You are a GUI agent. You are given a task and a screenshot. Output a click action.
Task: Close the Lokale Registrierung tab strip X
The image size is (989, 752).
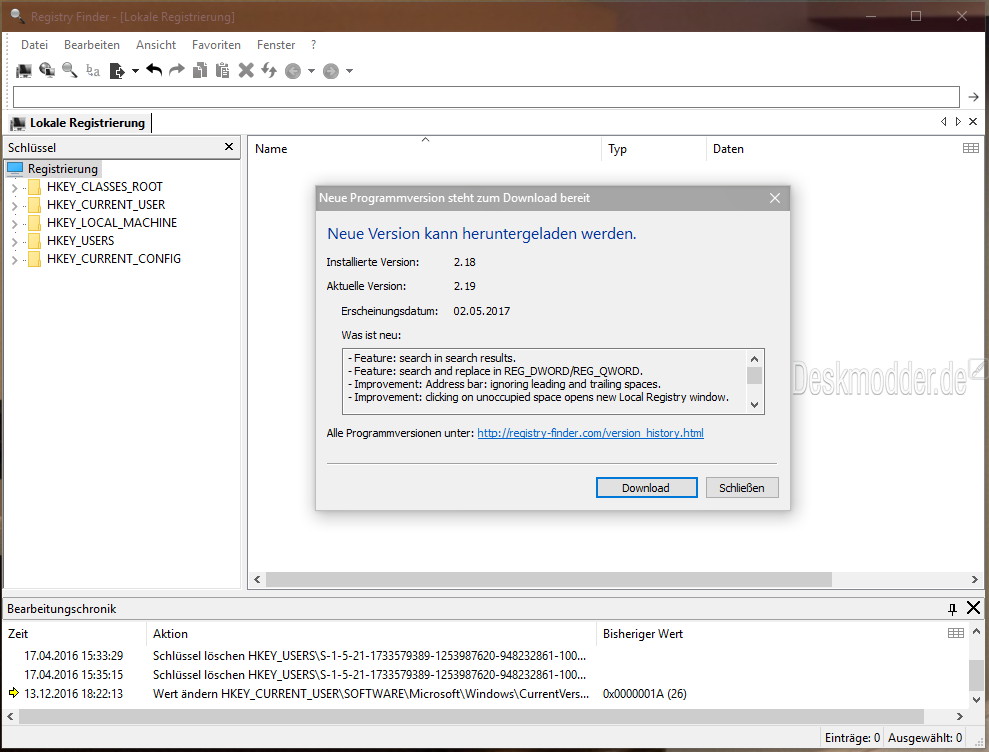point(973,121)
